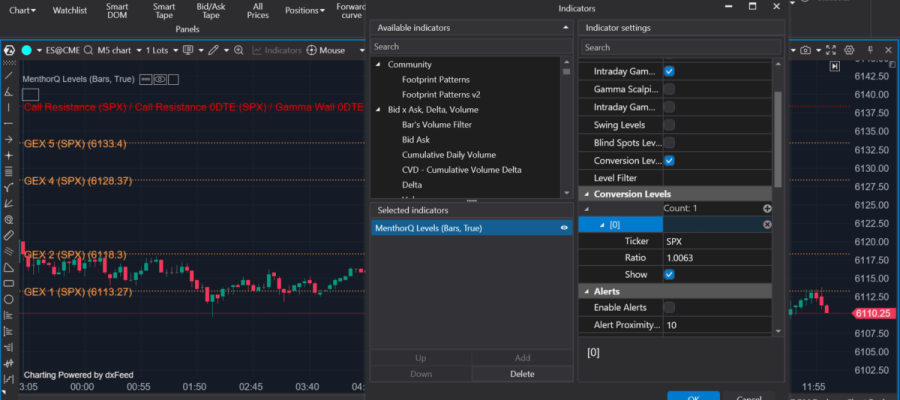Screen dimensions: 900x400
Task: Enable the Swing Levels checkbox
Action: 669,125
